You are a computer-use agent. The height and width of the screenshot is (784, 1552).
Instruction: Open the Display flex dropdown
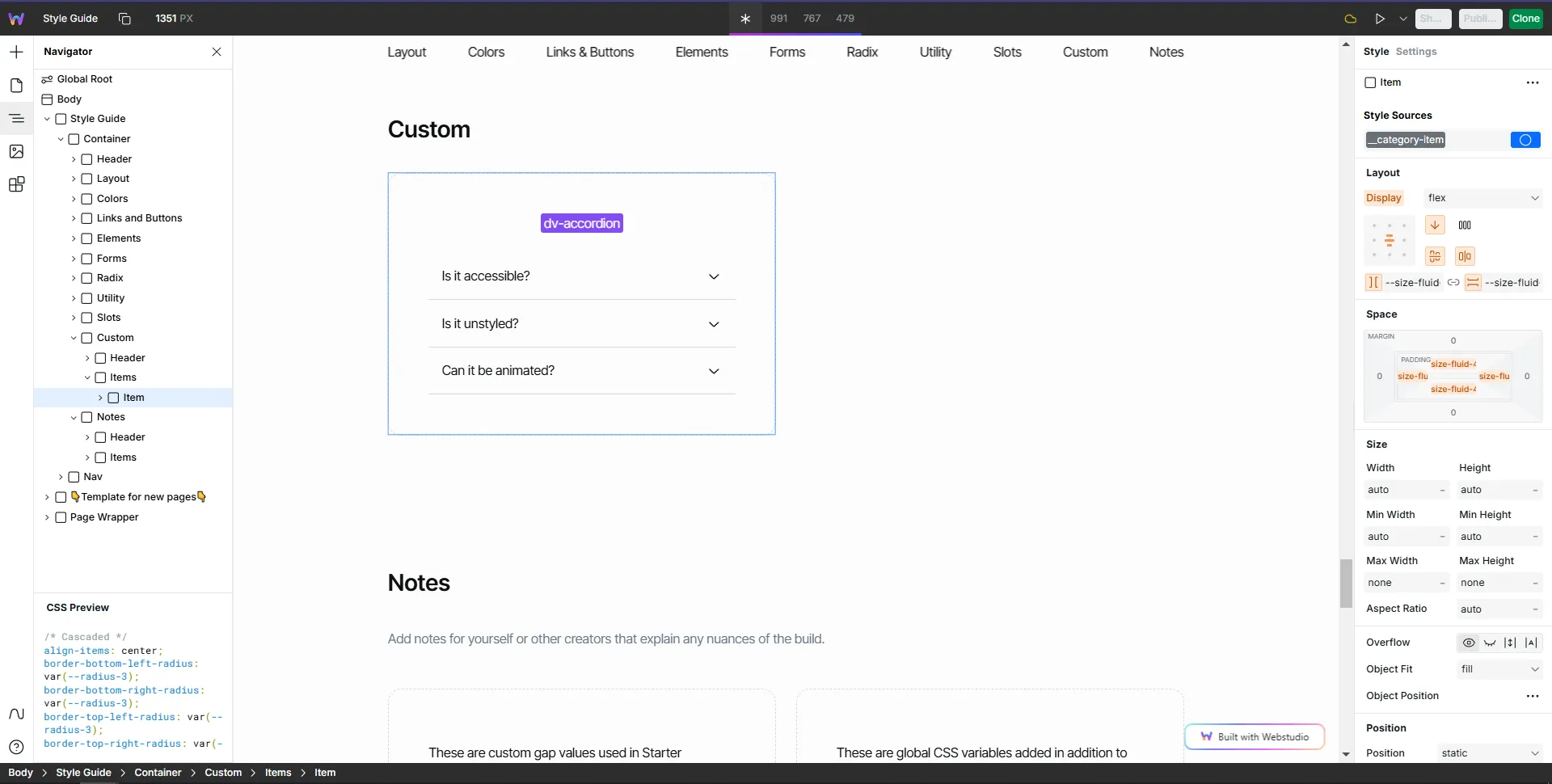(1482, 198)
